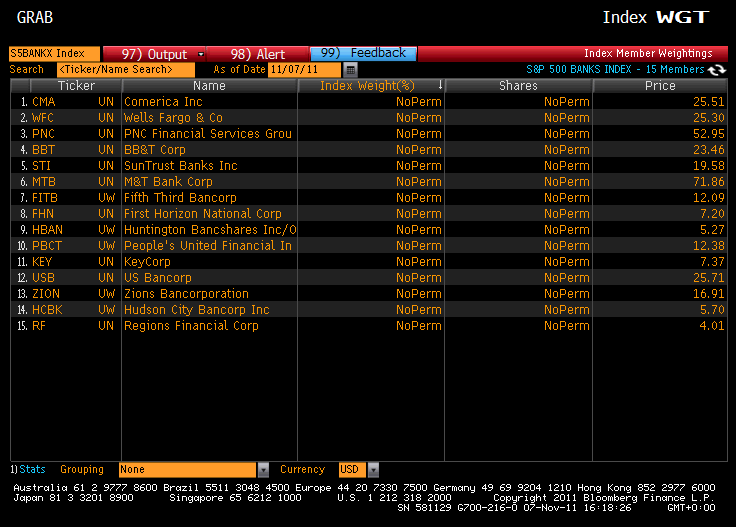Select the HBAN ticker
This screenshot has height=527, width=736.
[47, 229]
